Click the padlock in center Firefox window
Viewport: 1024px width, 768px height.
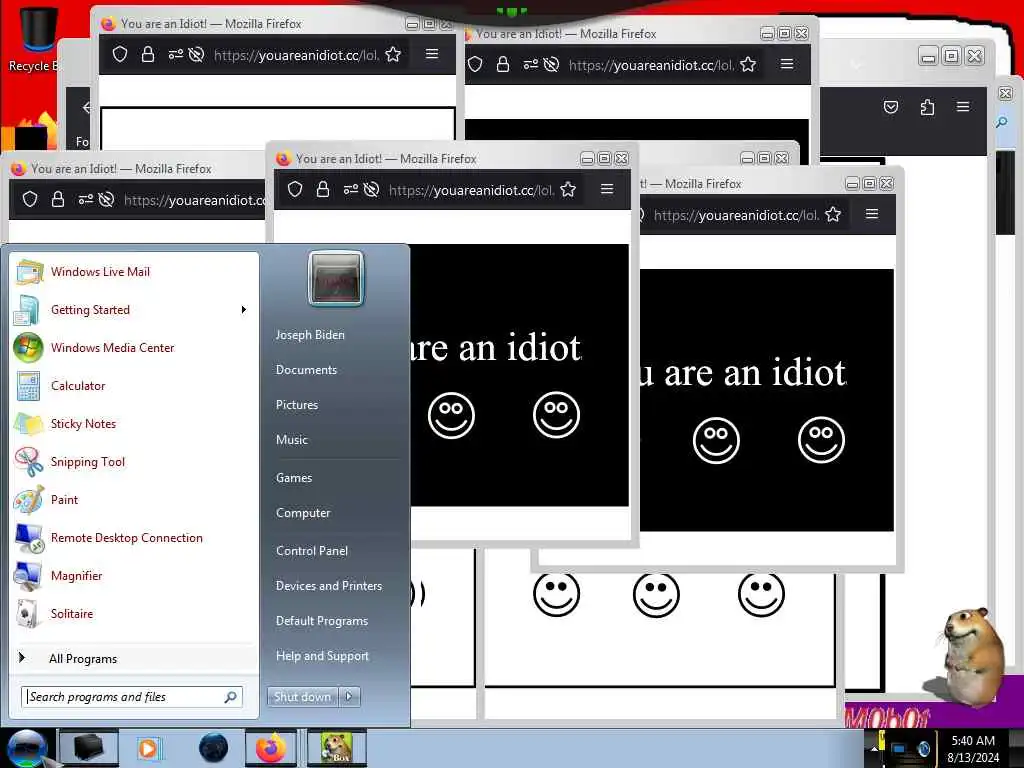click(x=323, y=189)
